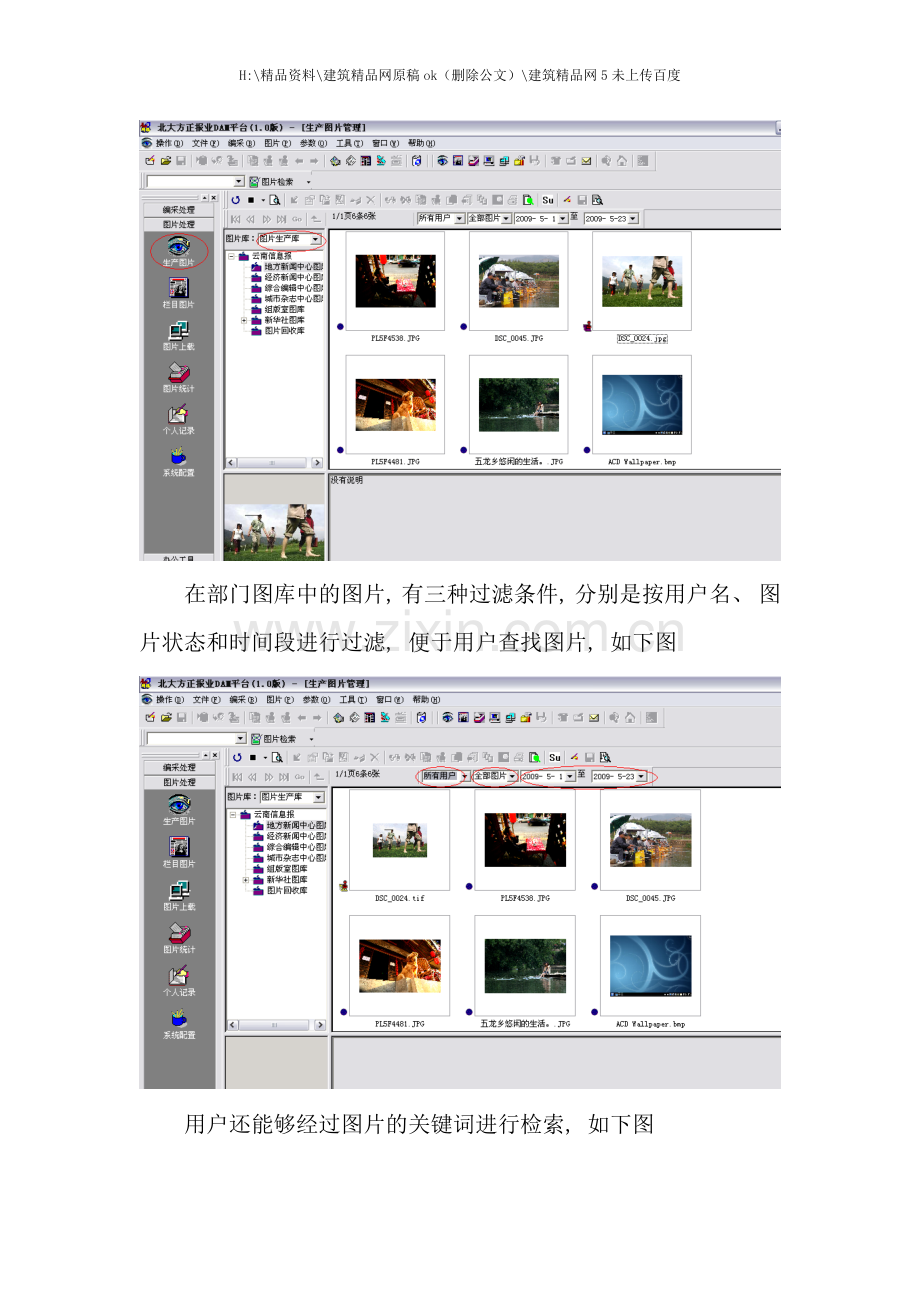Click the 图片检索 search button in the upper screenshot

[x=273, y=181]
